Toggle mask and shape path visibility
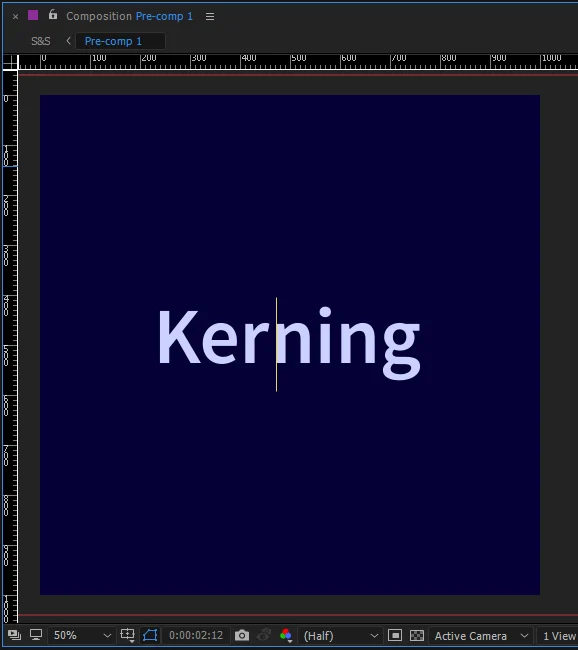Image resolution: width=578 pixels, height=650 pixels. tap(150, 635)
